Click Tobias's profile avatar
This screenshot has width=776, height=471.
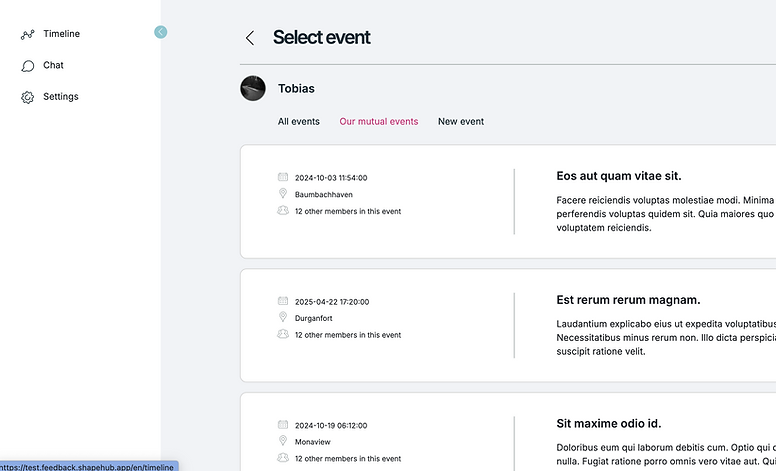[x=253, y=88]
